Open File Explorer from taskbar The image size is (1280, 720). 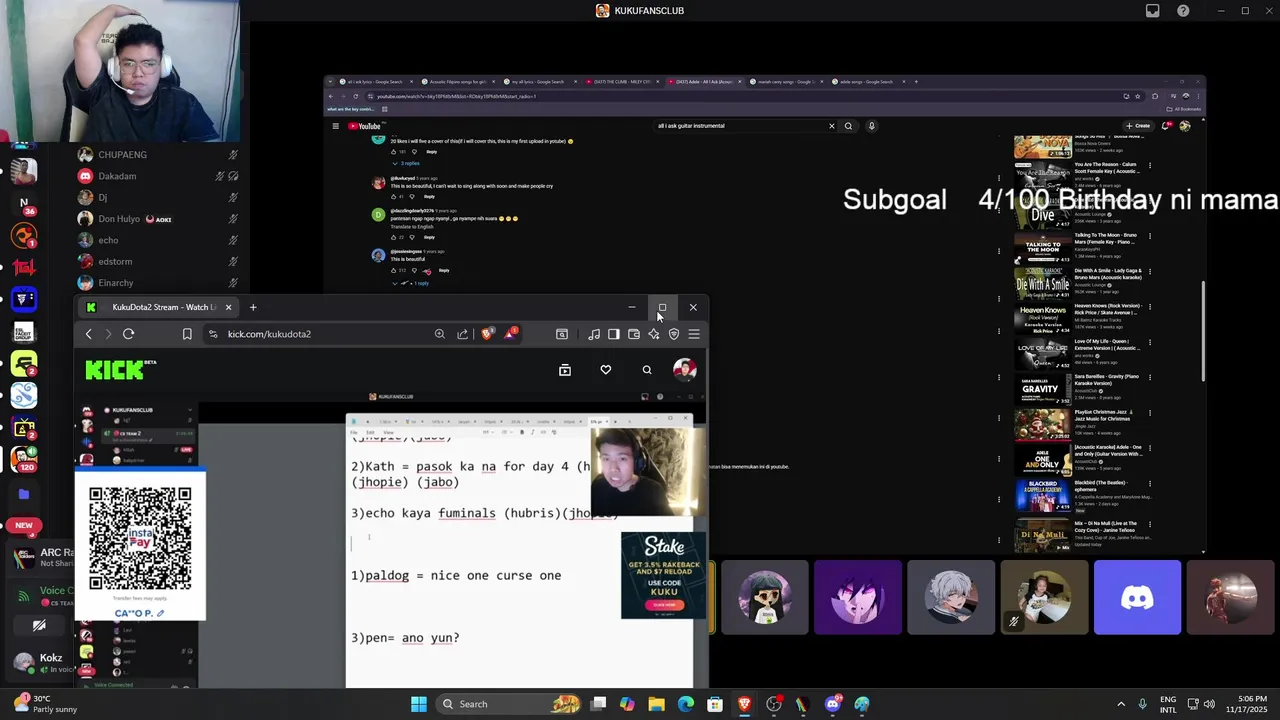pos(656,704)
